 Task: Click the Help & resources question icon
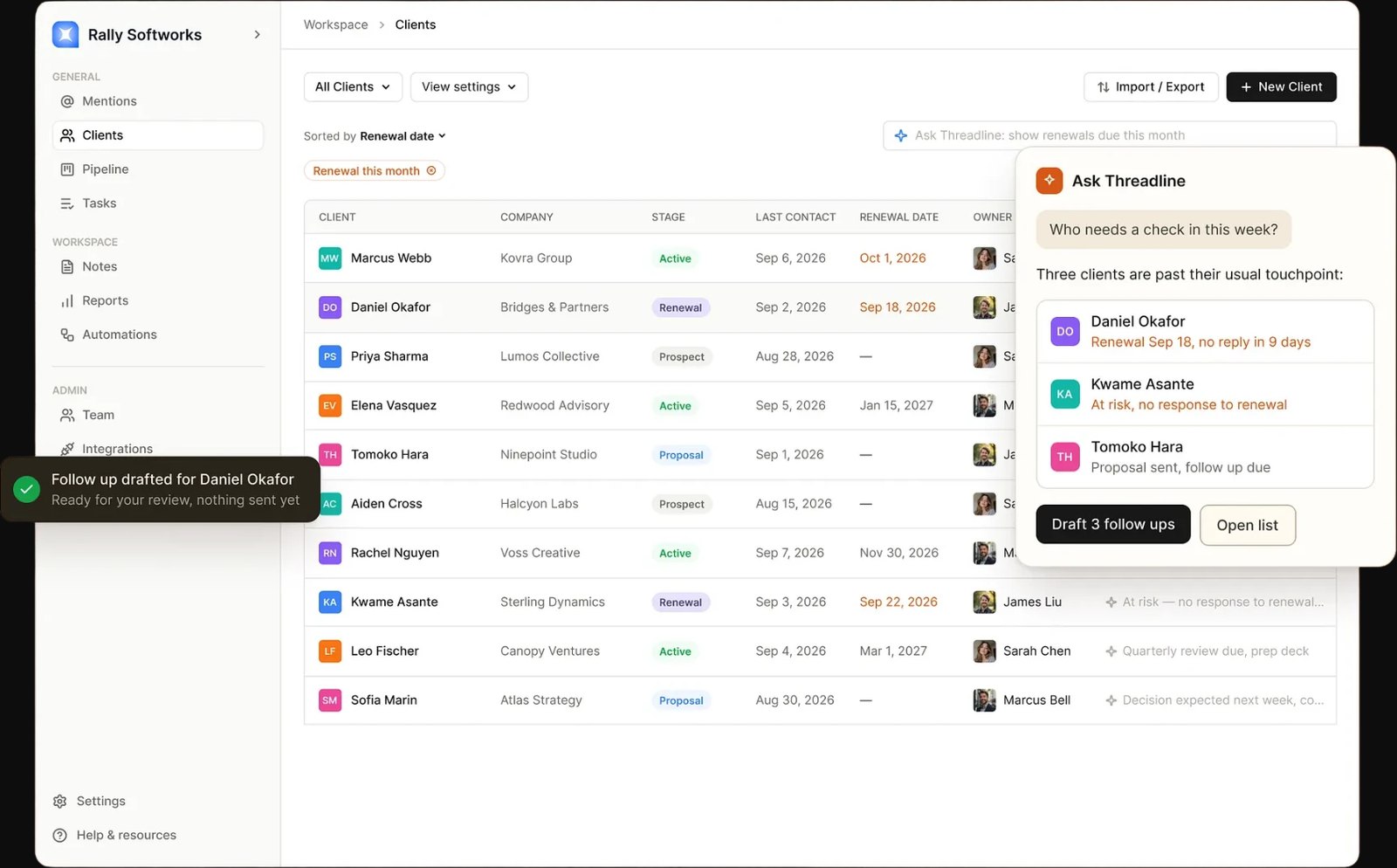click(x=60, y=836)
